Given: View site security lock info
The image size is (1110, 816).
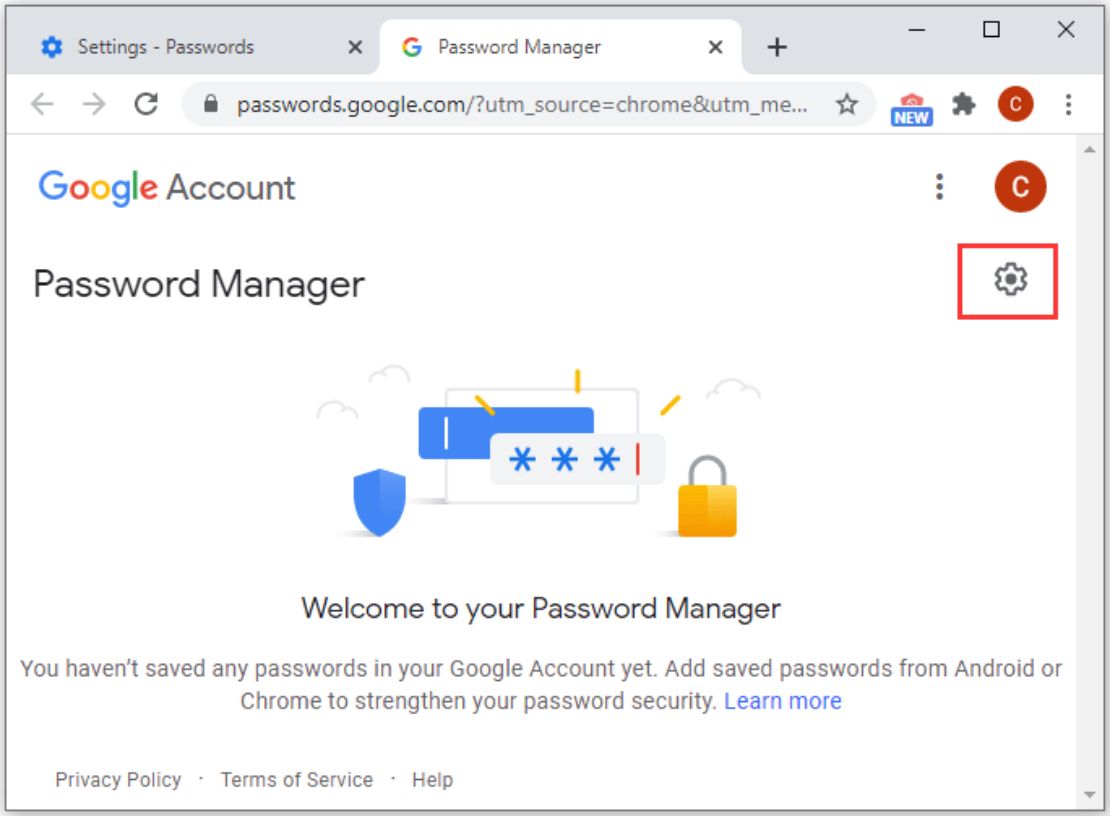Looking at the screenshot, I should (x=210, y=104).
